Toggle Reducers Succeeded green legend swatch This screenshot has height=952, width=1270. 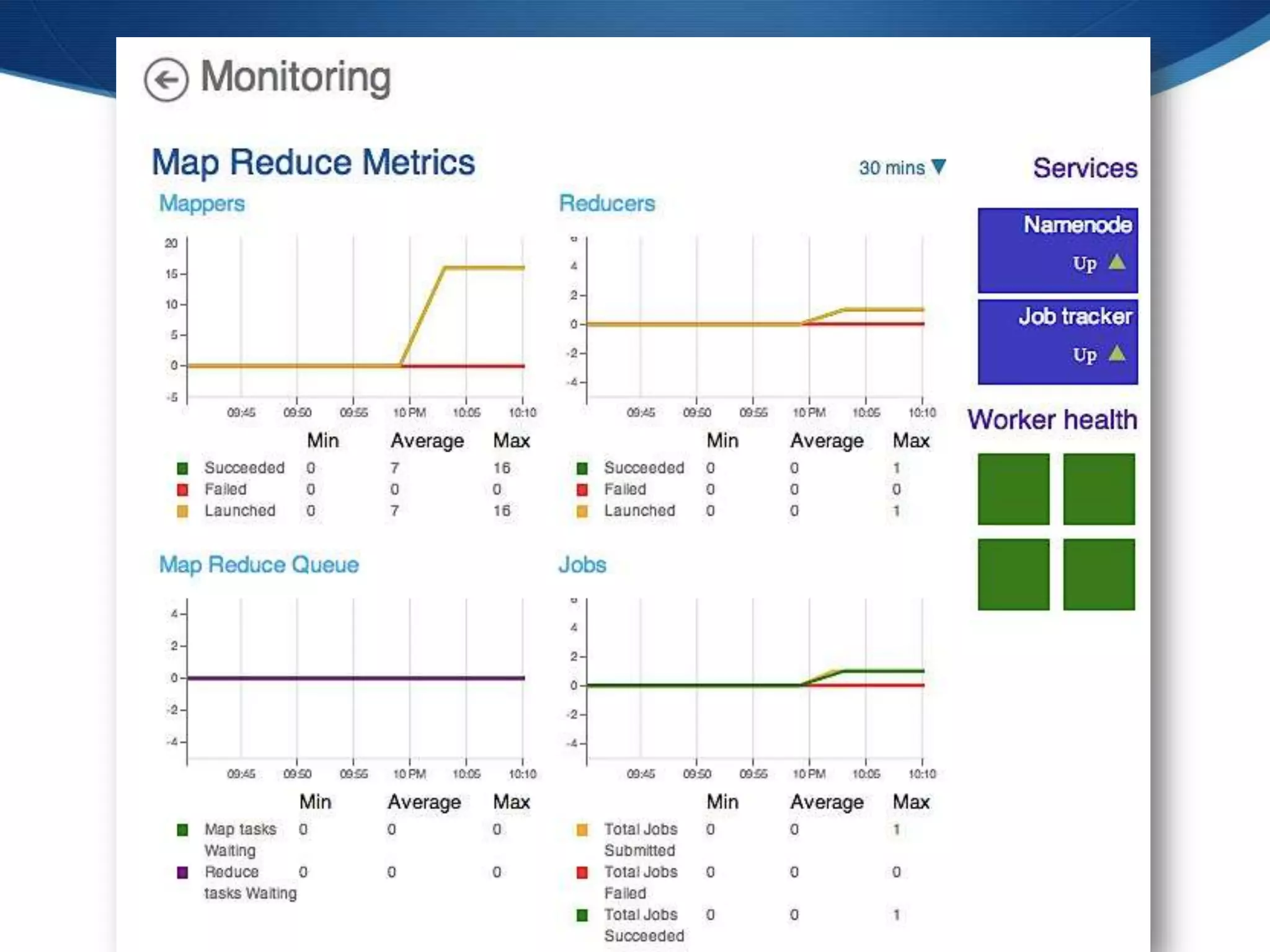[582, 469]
